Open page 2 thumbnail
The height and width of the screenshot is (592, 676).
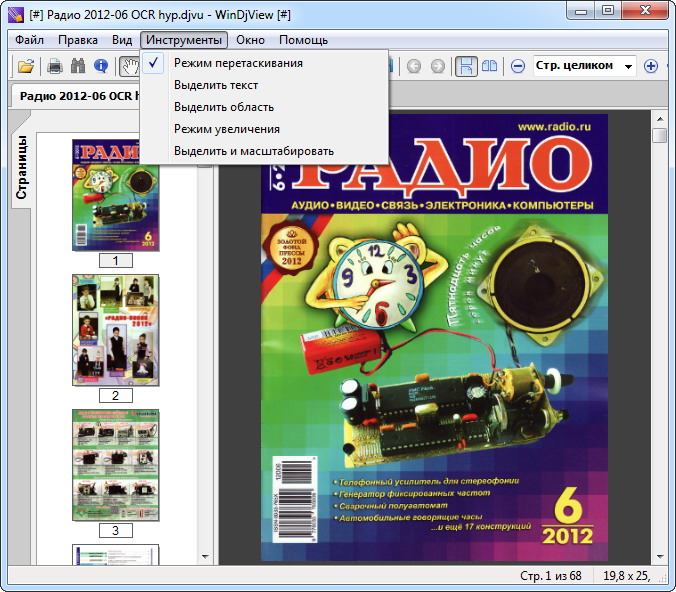[x=116, y=330]
